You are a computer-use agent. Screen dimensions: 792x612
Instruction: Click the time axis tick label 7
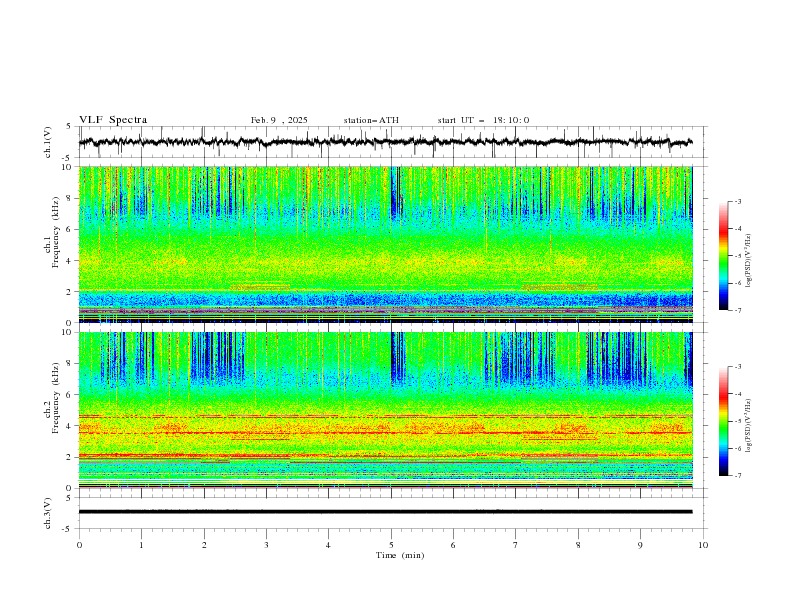tap(516, 545)
